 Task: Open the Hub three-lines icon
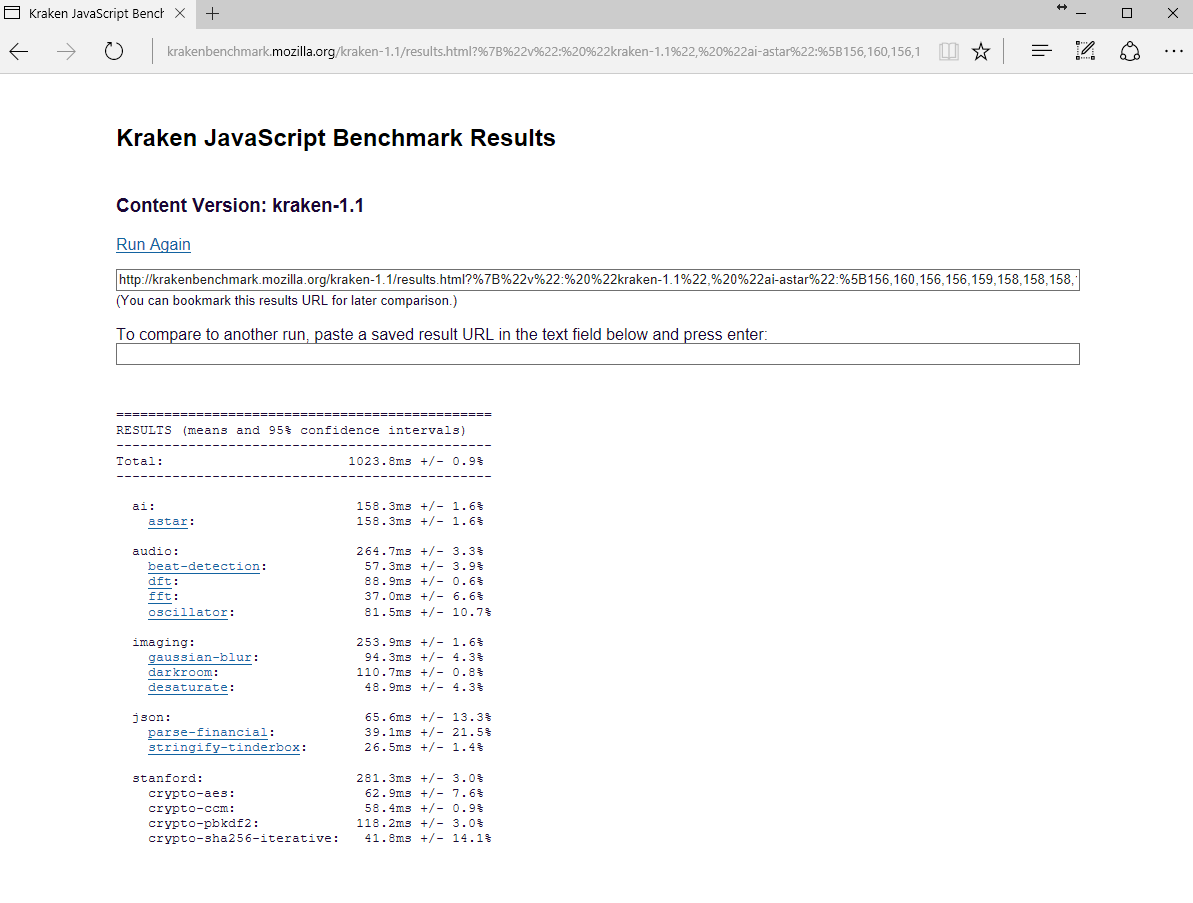[1041, 52]
